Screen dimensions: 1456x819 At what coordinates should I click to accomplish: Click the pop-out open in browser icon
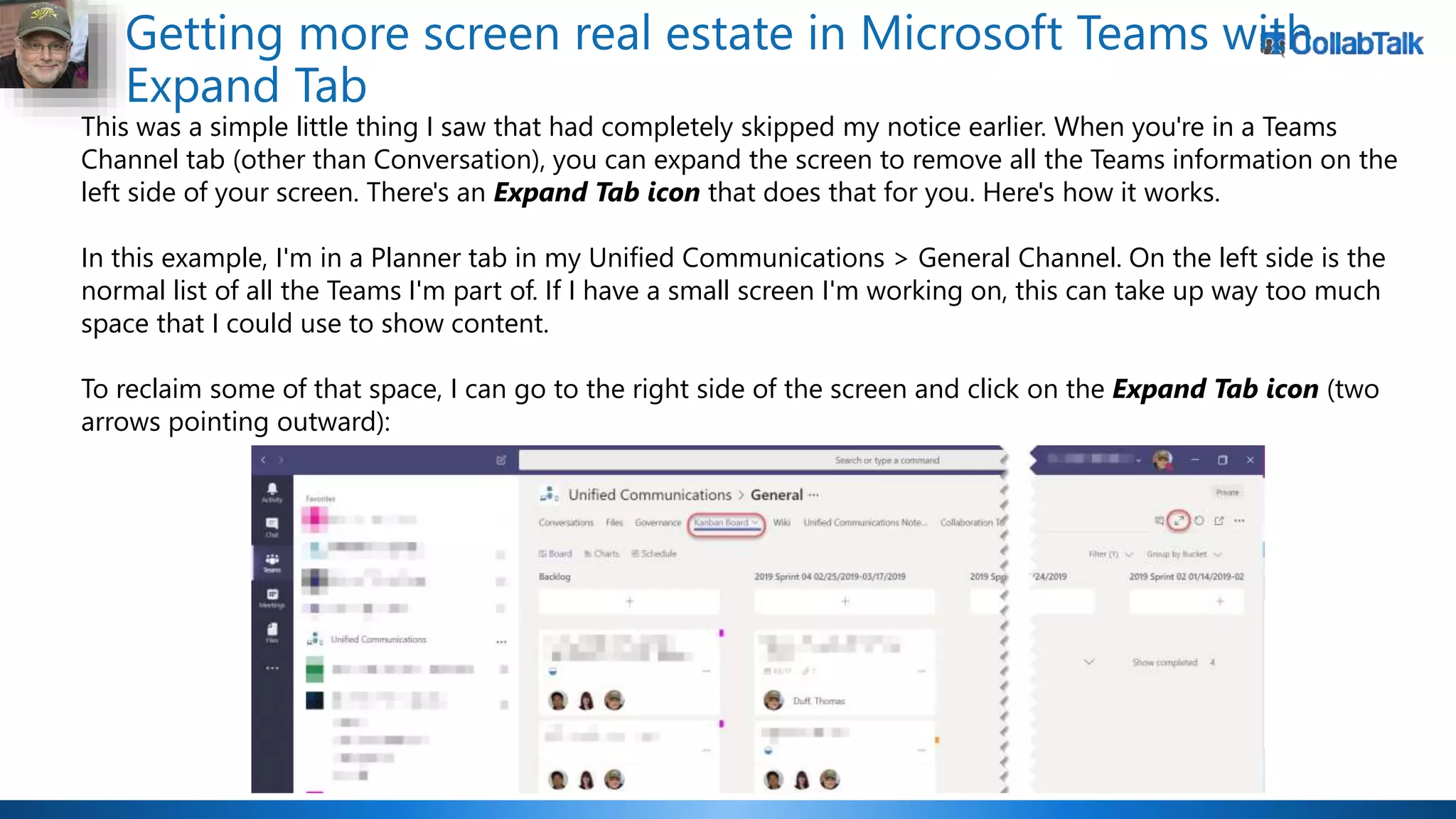point(1219,520)
